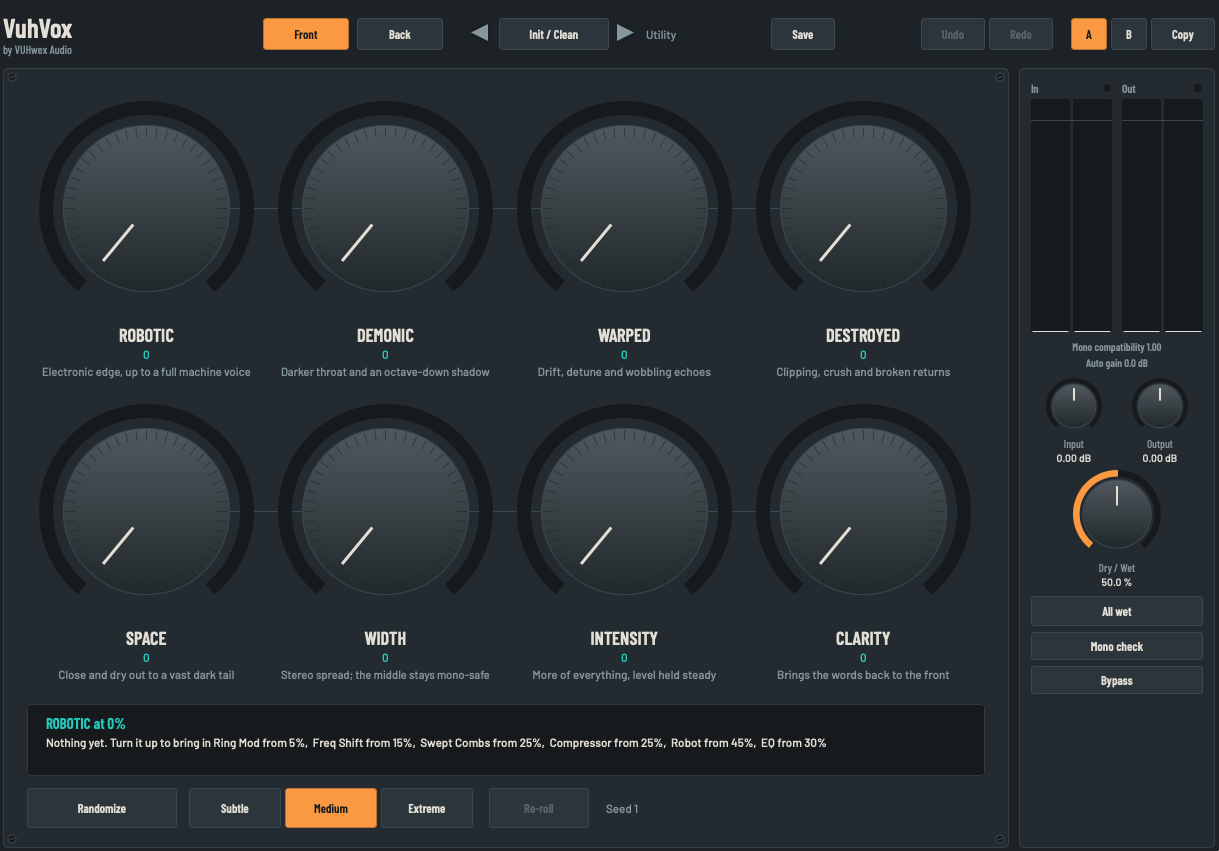Click the Input 0.00 dB value
The width and height of the screenshot is (1219, 851).
(1074, 459)
